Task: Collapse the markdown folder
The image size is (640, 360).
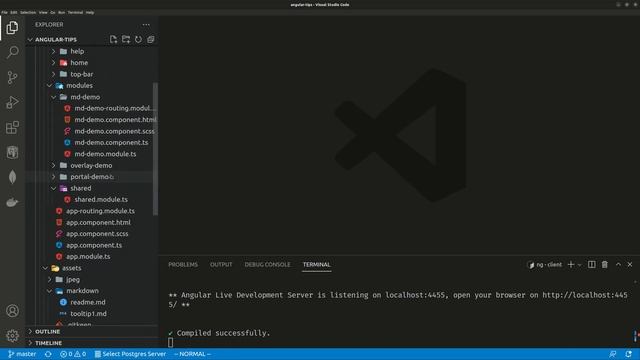Action: [x=82, y=291]
